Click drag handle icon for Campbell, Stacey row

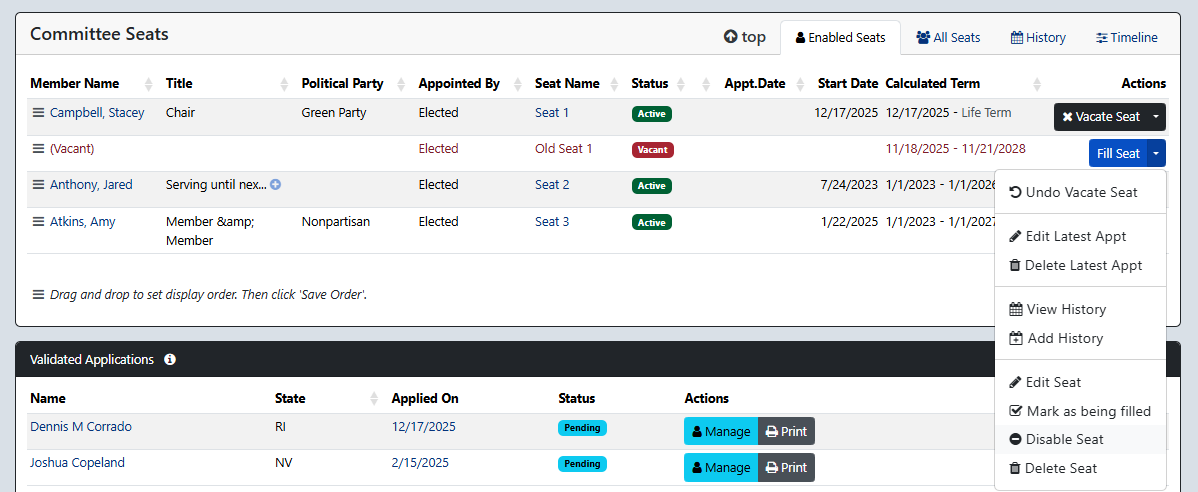tap(38, 113)
